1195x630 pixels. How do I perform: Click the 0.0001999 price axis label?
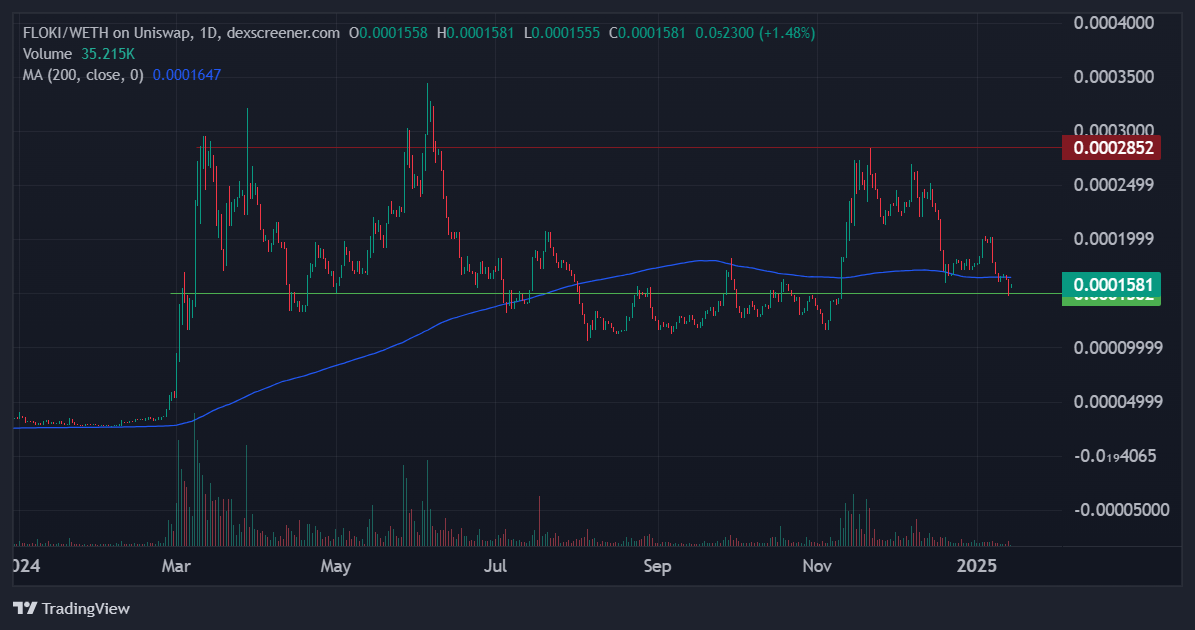pos(1113,239)
